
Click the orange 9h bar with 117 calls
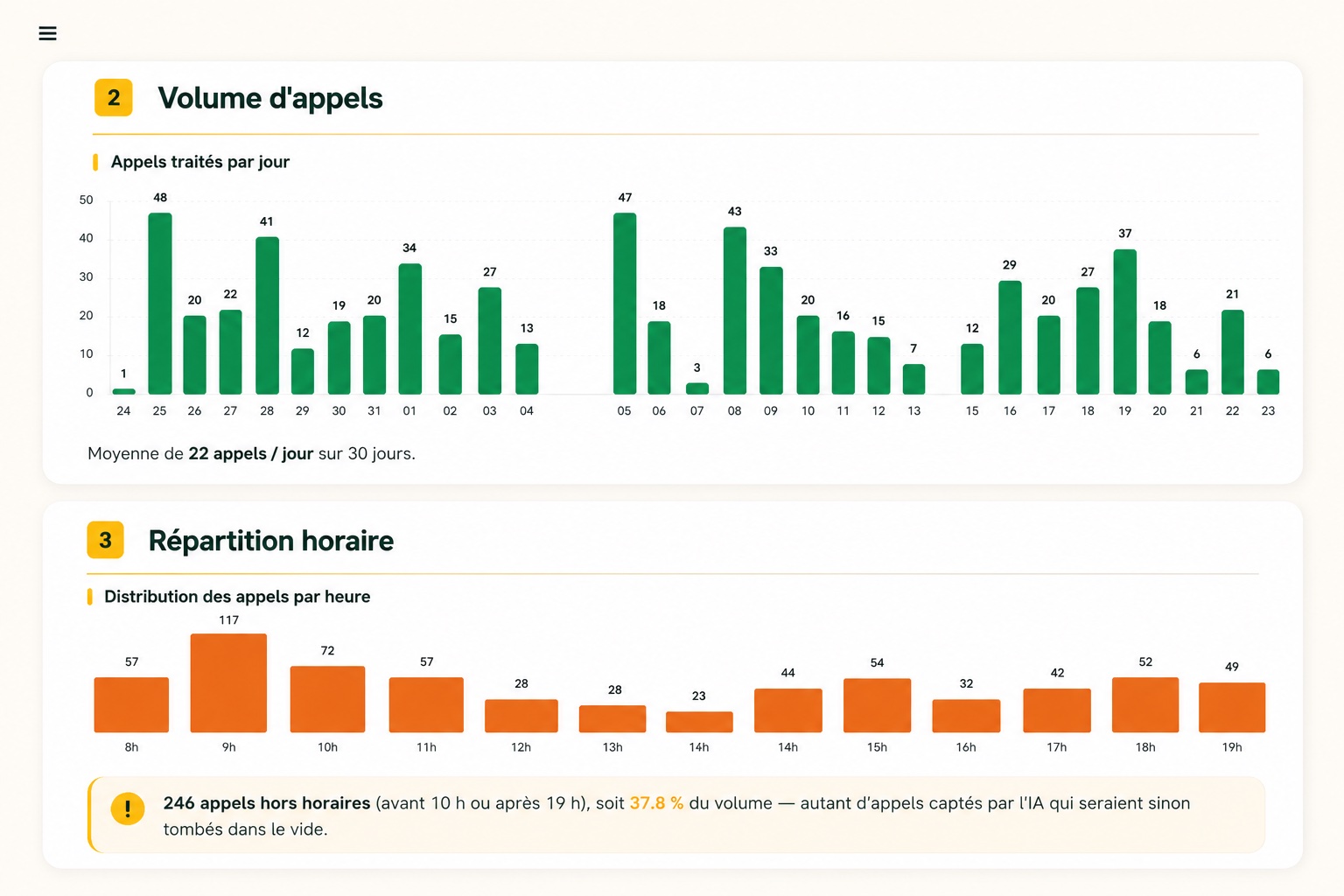[x=228, y=683]
